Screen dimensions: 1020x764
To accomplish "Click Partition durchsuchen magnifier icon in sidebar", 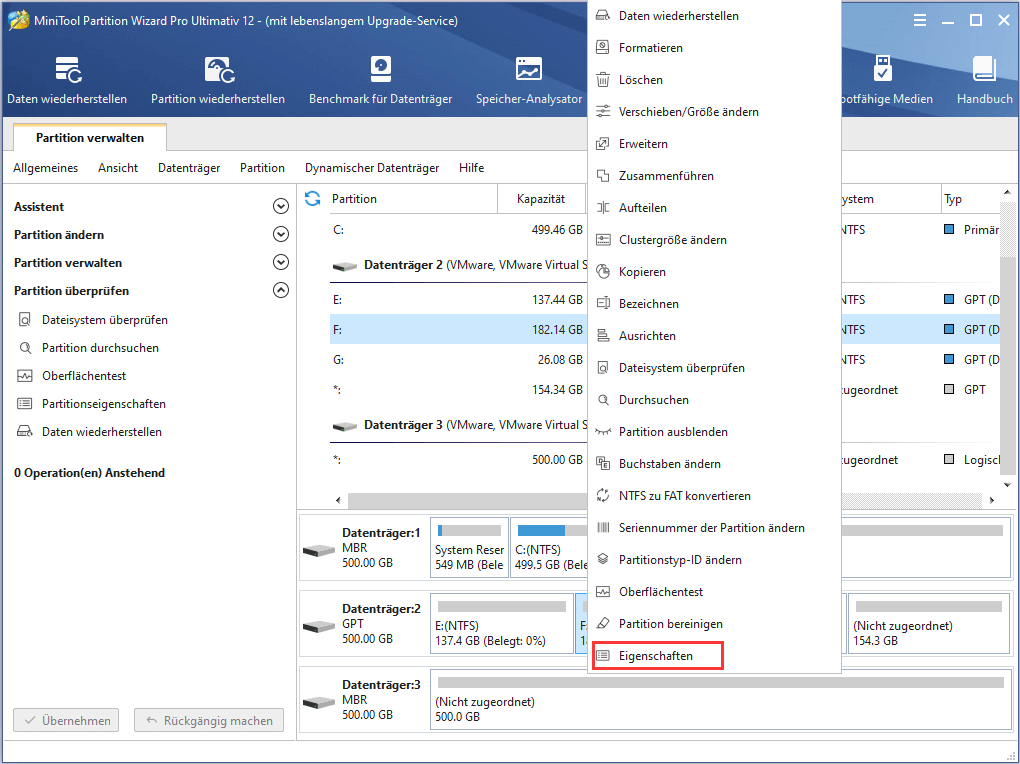I will click(x=25, y=348).
